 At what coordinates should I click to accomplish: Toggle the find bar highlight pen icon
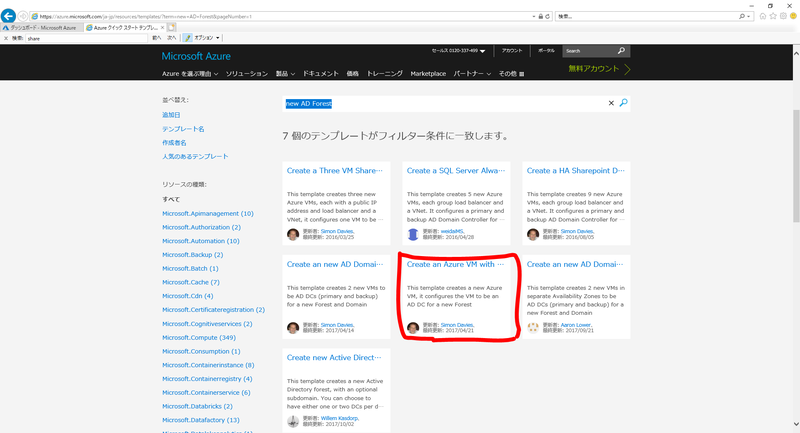[x=187, y=38]
